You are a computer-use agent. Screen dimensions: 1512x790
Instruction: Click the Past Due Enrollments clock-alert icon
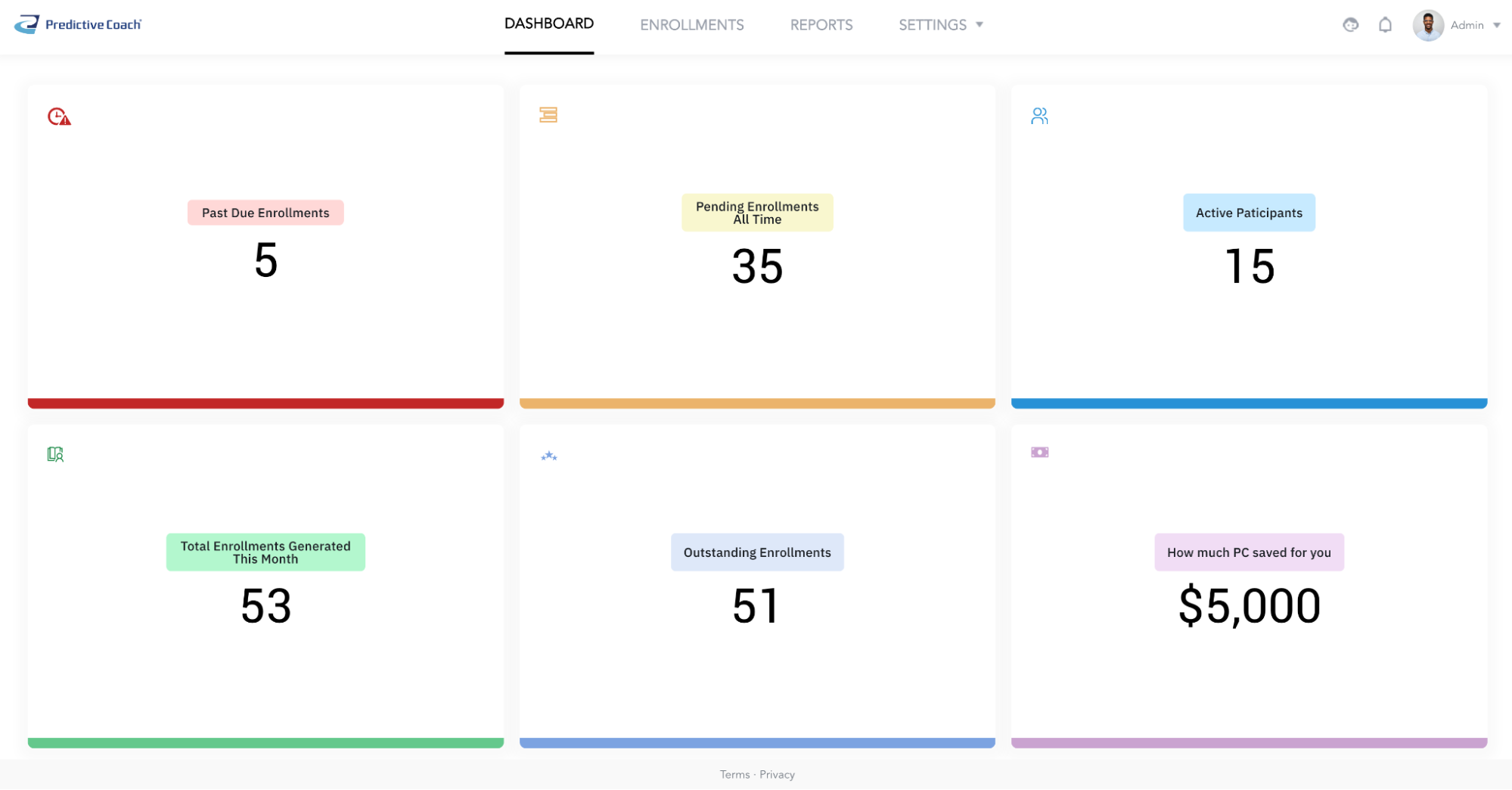pyautogui.click(x=58, y=117)
